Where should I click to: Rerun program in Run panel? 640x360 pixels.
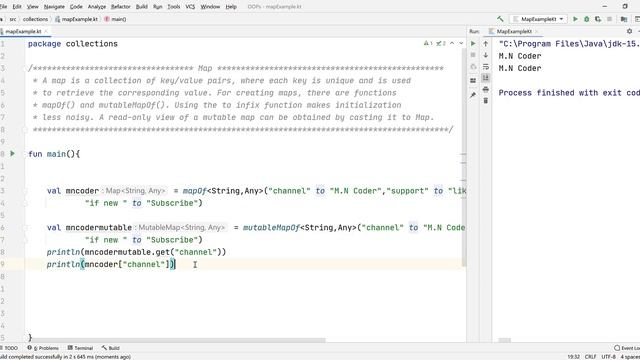[473, 44]
